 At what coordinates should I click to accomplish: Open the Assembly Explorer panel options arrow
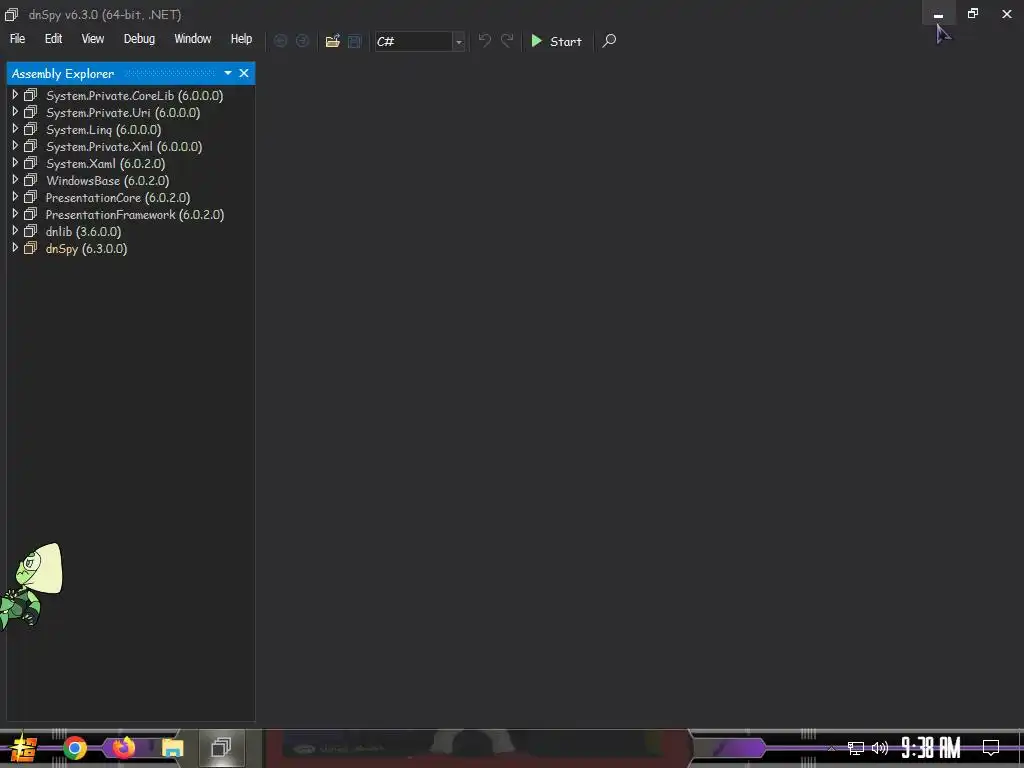[228, 73]
